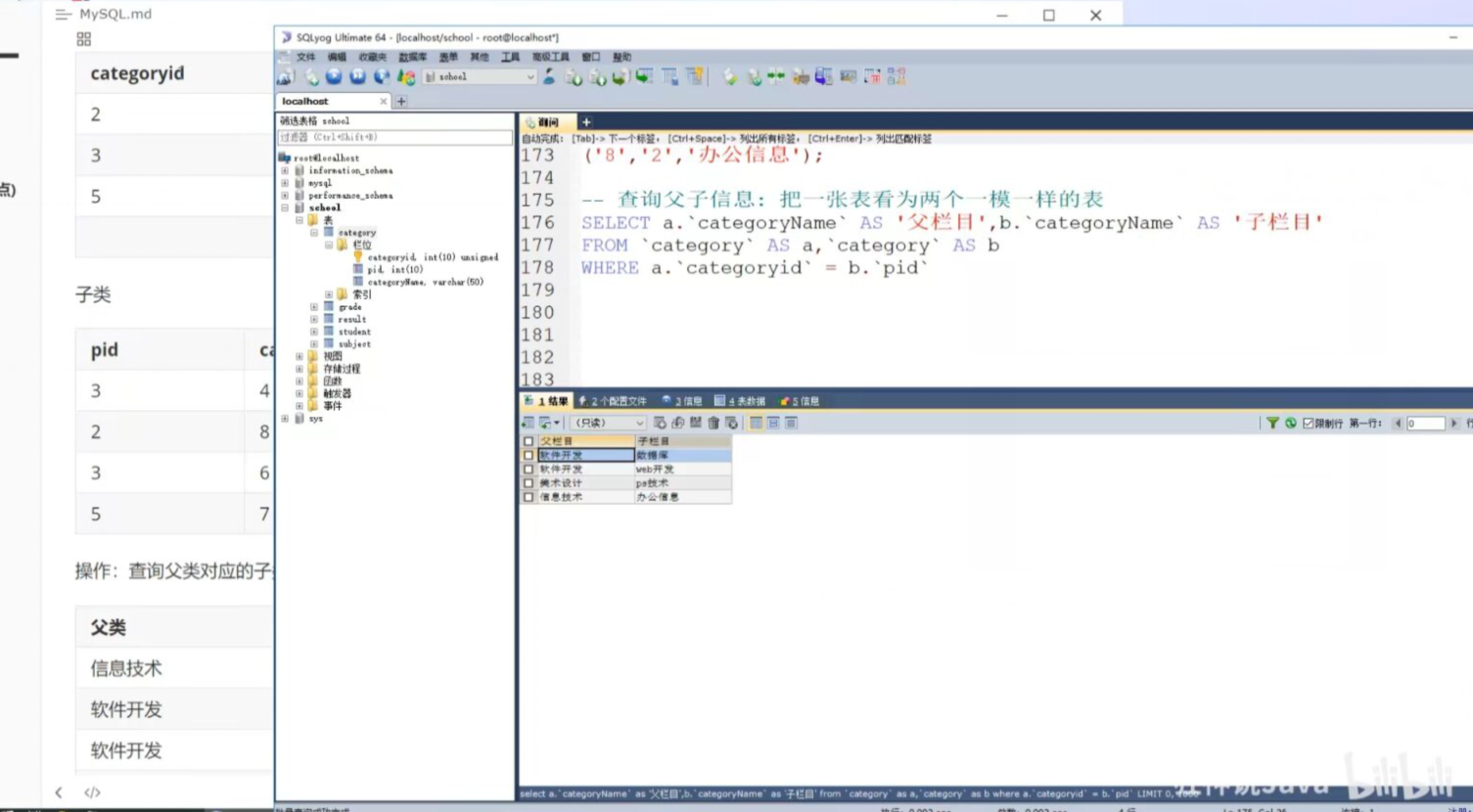
Task: Select the 视图 folder in the tree
Action: pyautogui.click(x=333, y=357)
